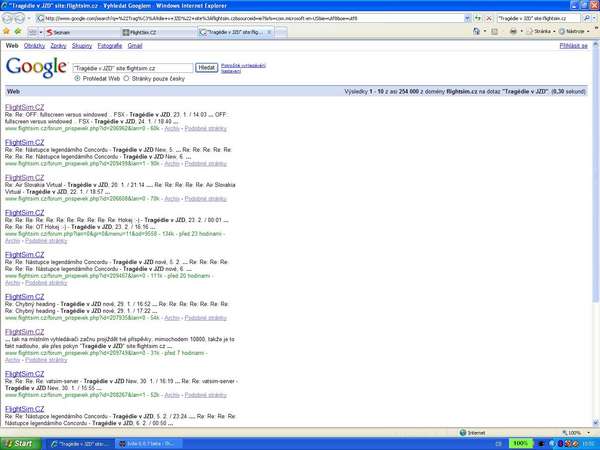Click the Stop loading red X icon

click(x=489, y=18)
